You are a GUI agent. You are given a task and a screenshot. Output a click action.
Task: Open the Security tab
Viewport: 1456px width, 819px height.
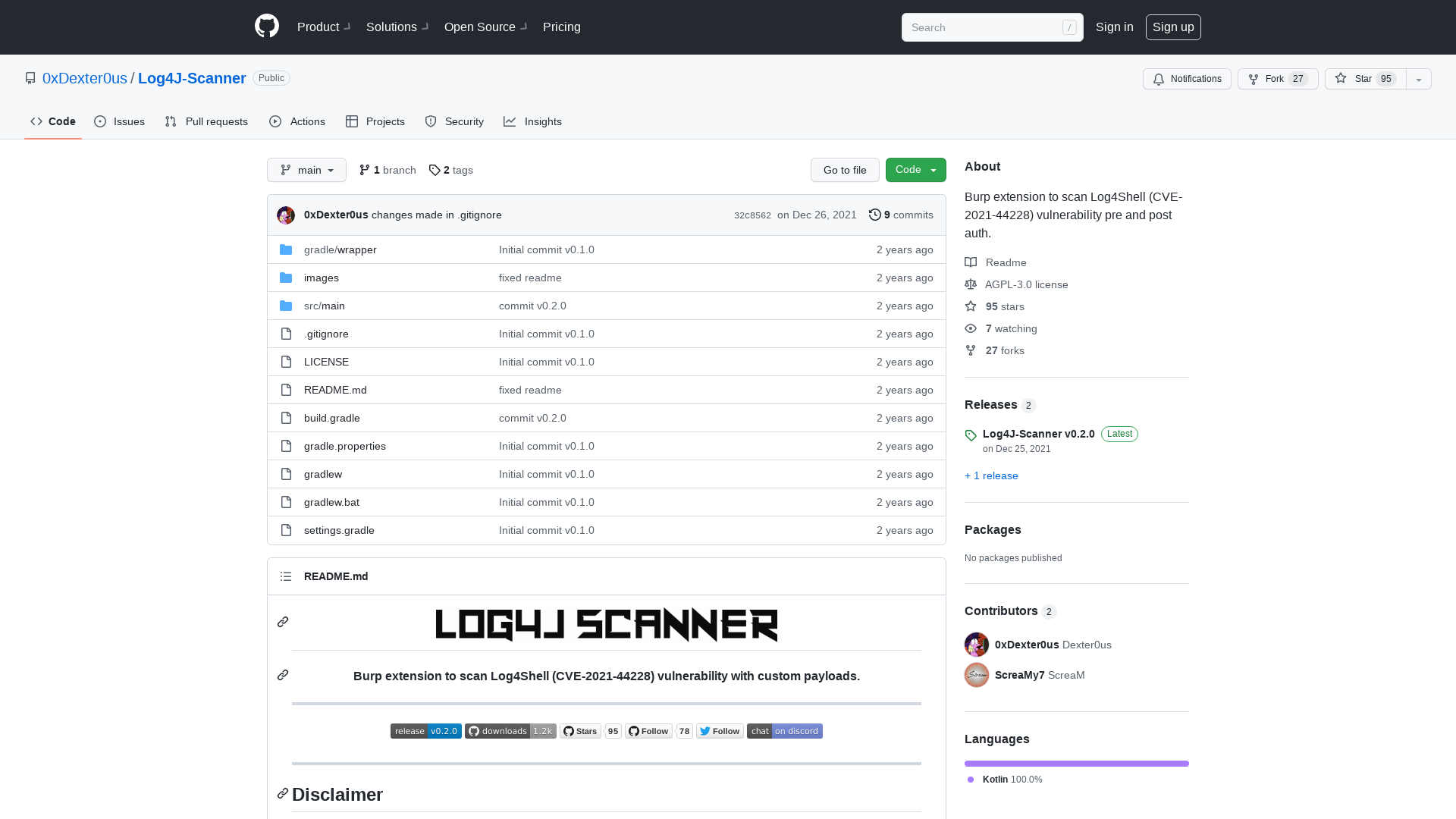[x=454, y=121]
